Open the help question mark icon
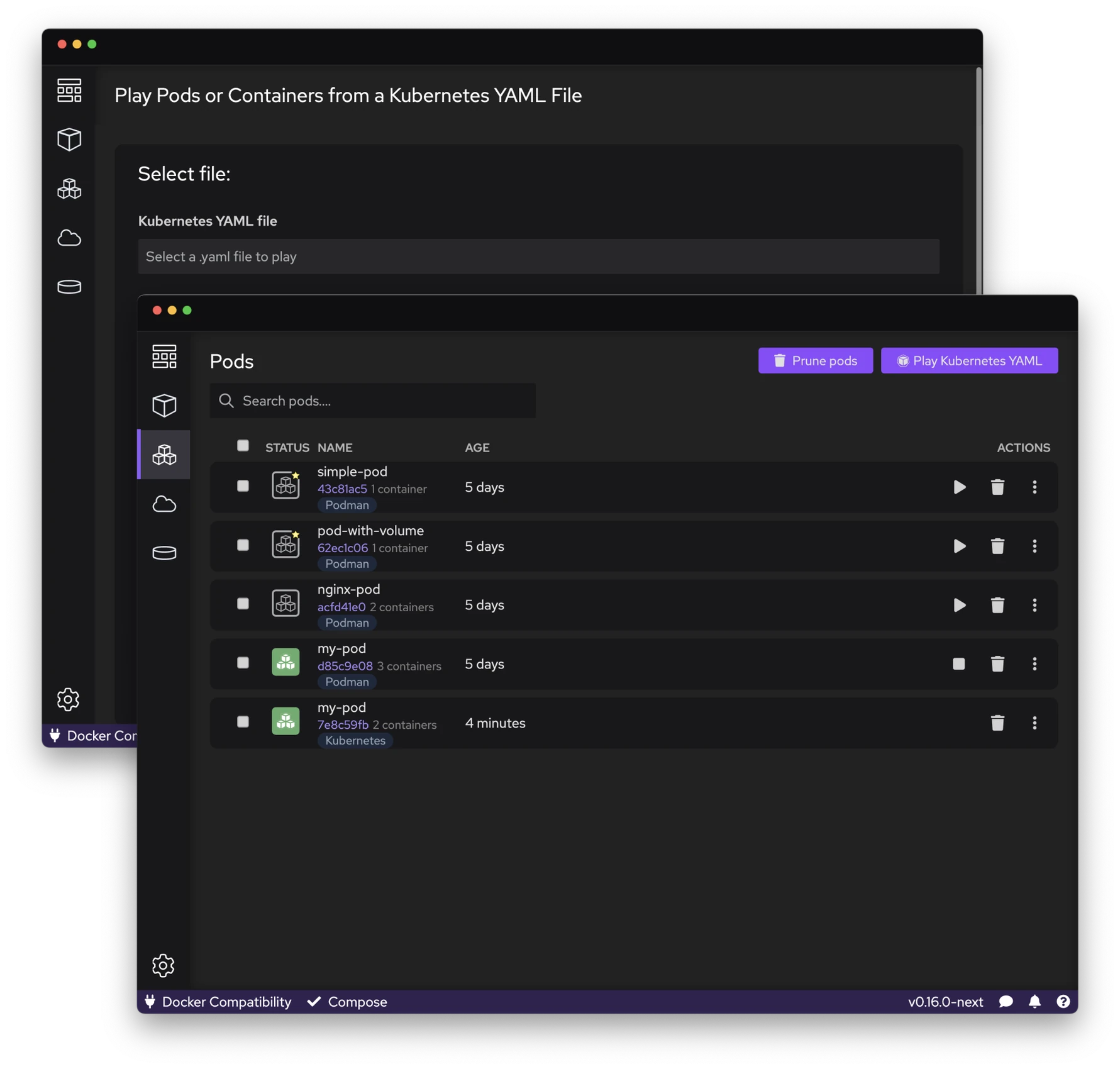This screenshot has height=1069, width=1120. 1063,1002
